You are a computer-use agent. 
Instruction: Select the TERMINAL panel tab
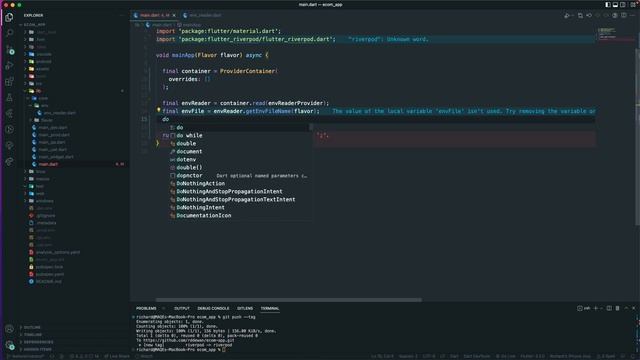(270, 308)
